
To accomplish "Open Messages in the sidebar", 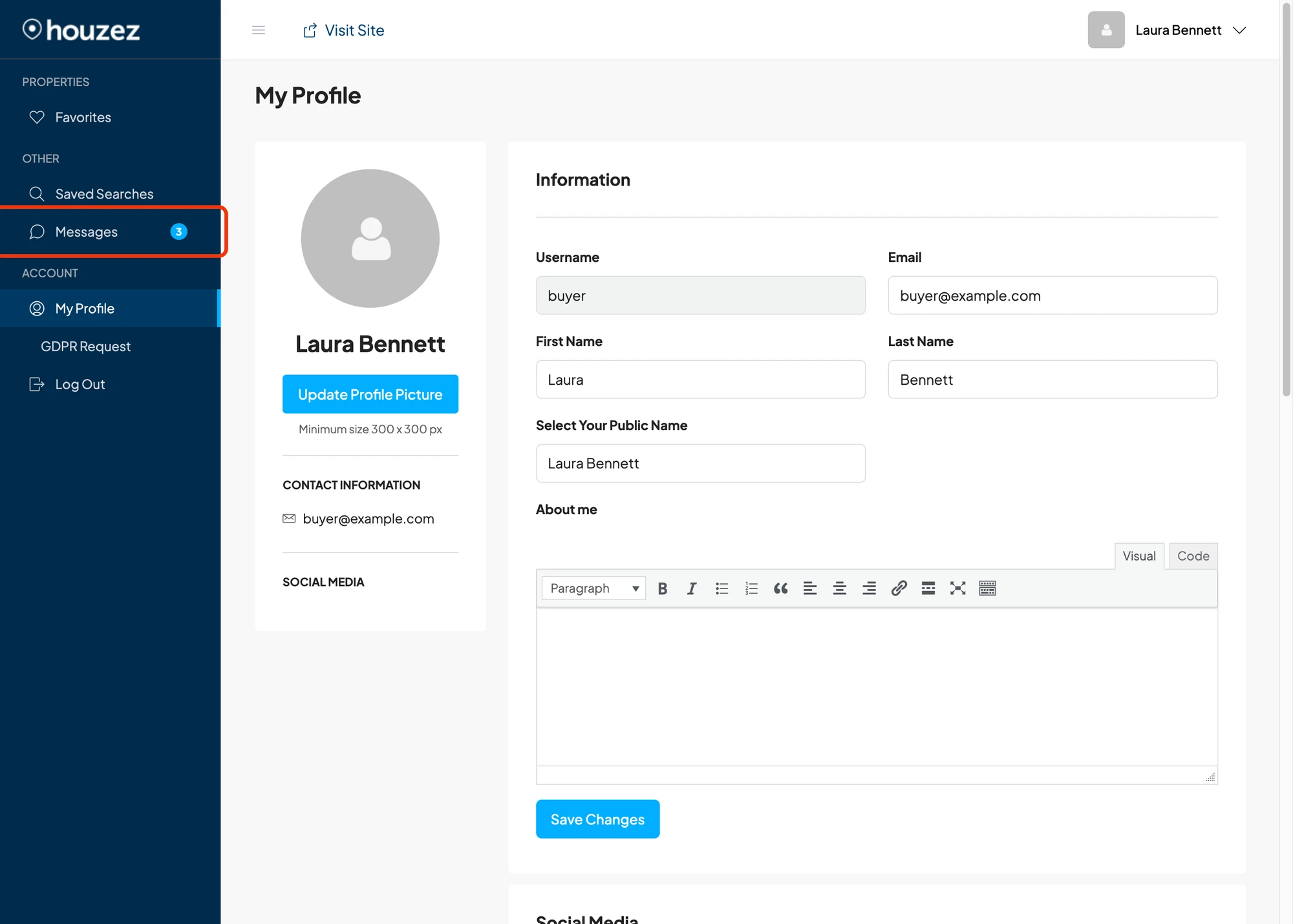I will (110, 231).
